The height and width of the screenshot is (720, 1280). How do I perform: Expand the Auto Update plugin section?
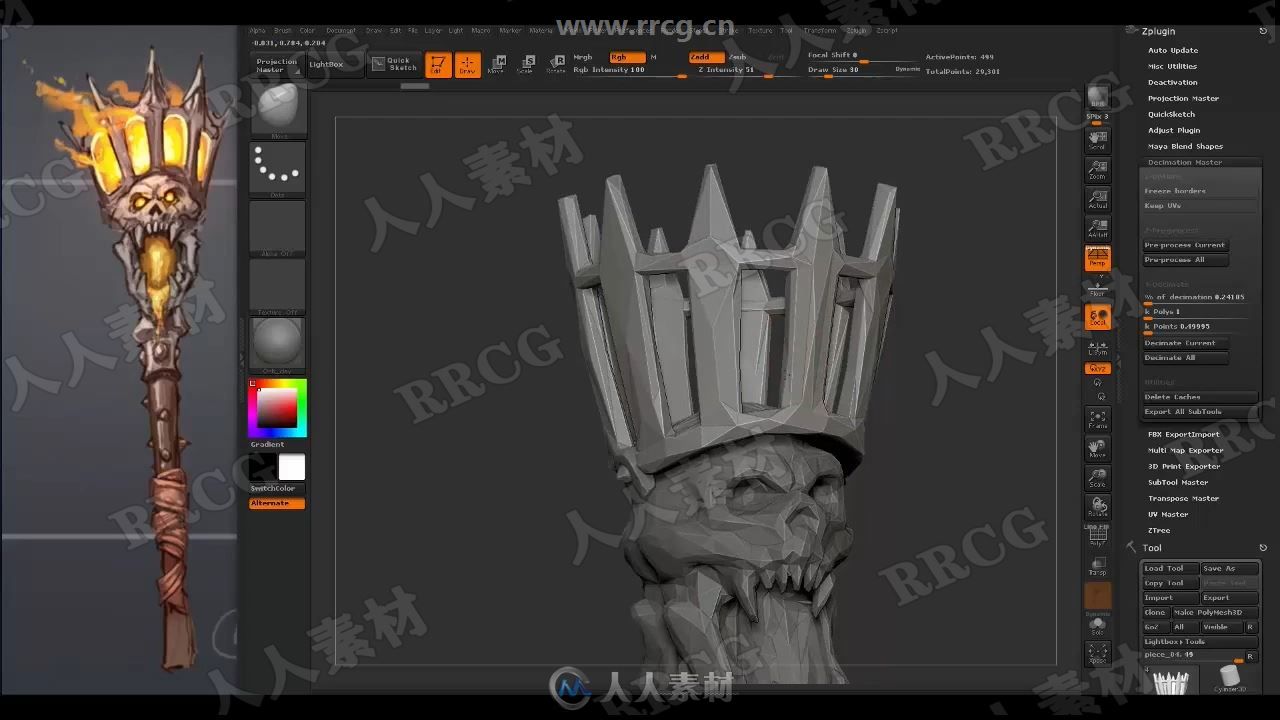pos(1173,50)
